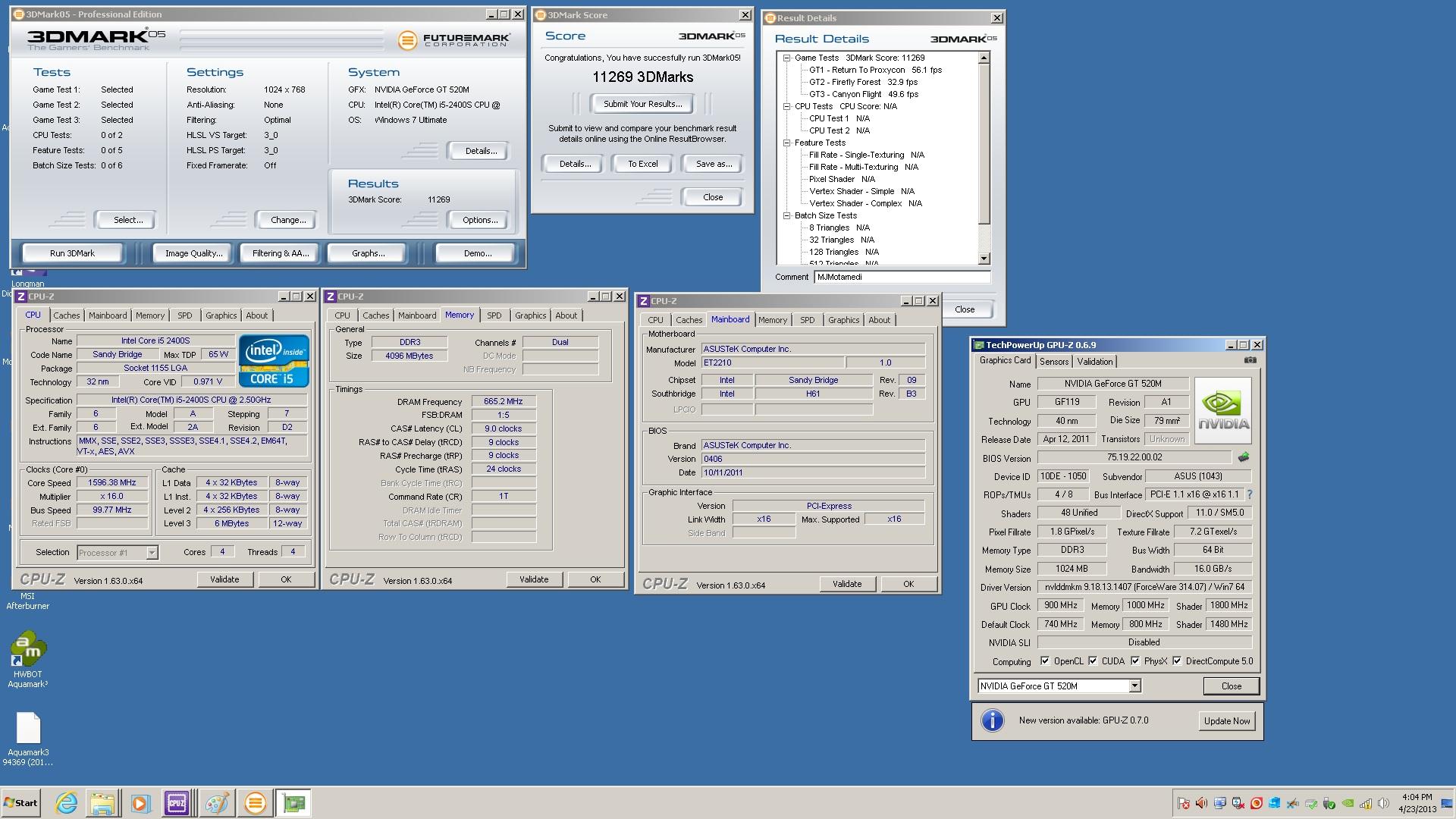
Task: Click the NVIDIA tray icon
Action: 1348,803
